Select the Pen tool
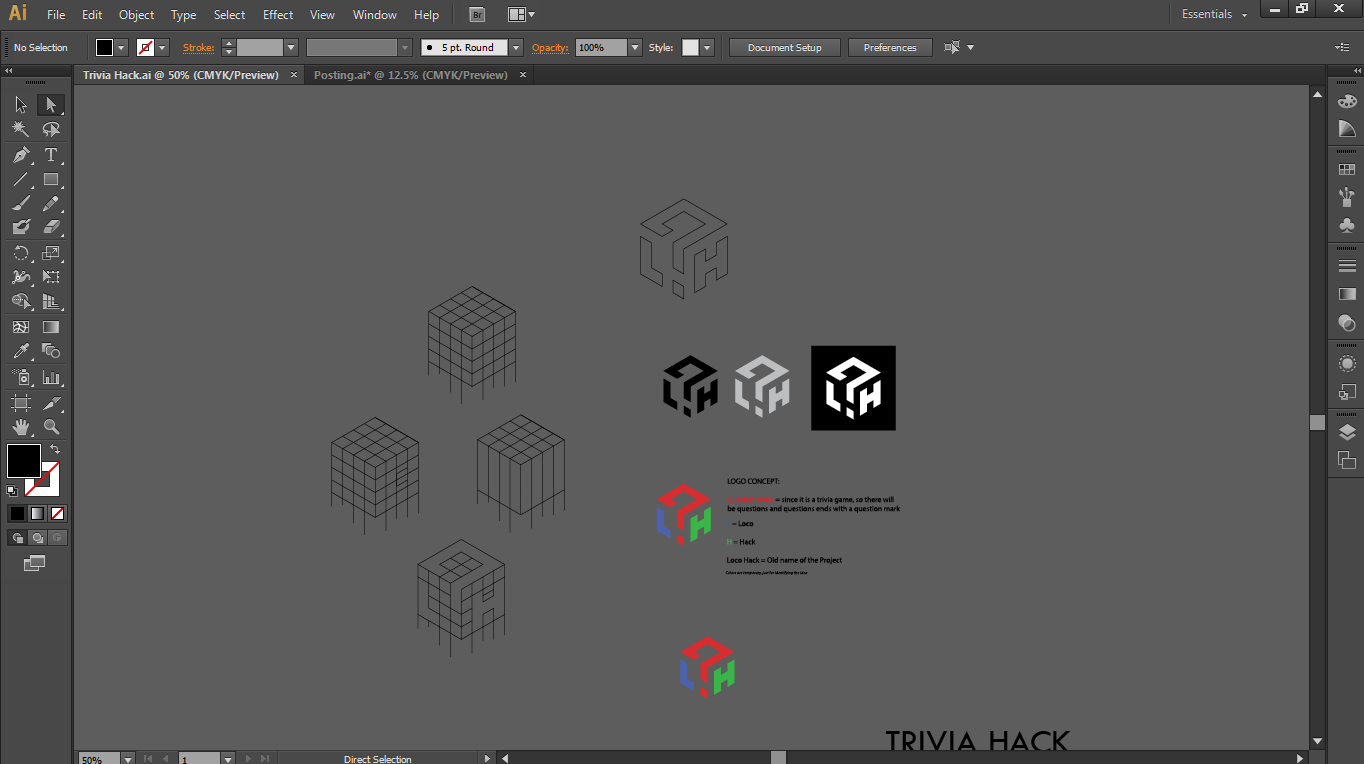 (x=20, y=155)
